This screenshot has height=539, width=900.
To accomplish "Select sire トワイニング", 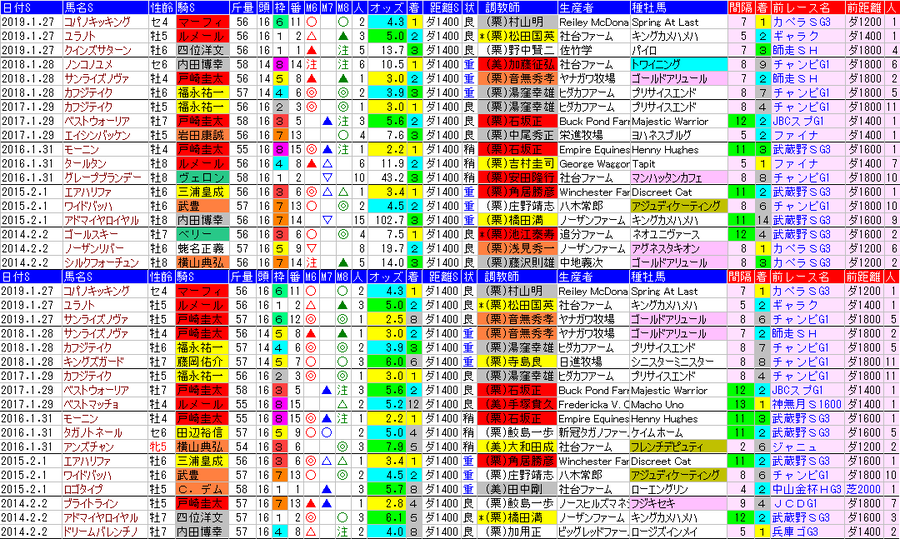I will coord(678,64).
